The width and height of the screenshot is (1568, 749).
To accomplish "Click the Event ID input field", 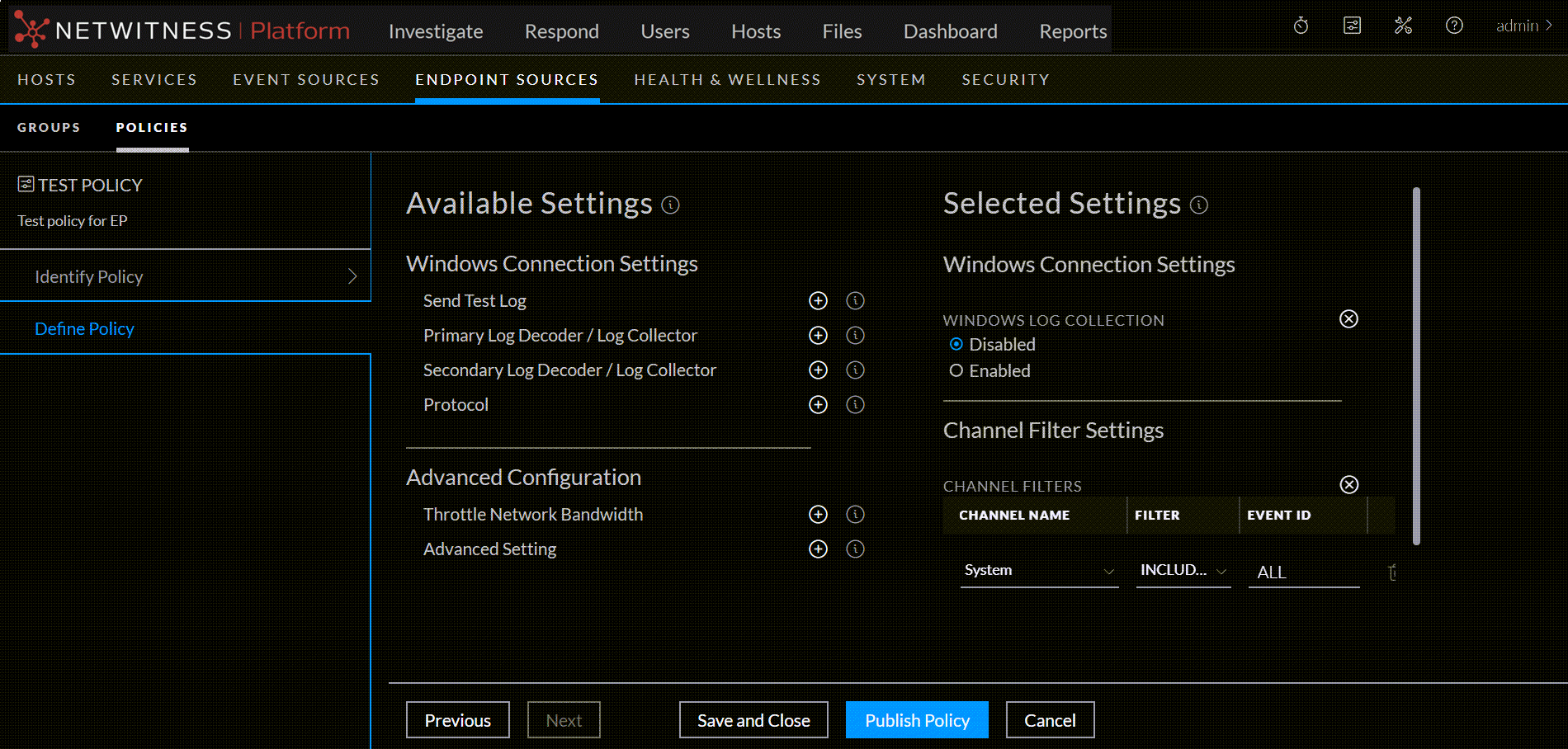I will 1303,572.
